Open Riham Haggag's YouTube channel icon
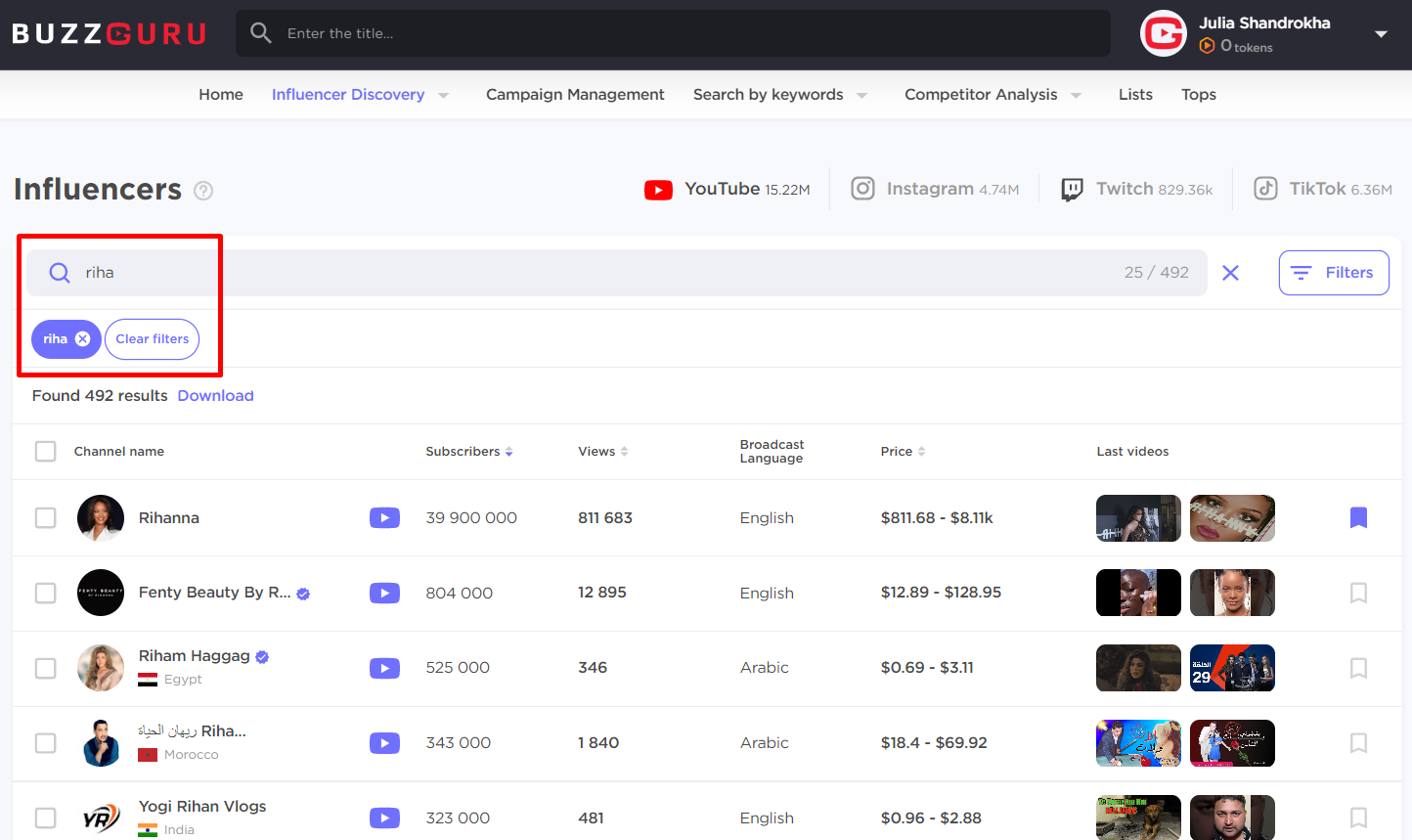The width and height of the screenshot is (1412, 840). [384, 668]
